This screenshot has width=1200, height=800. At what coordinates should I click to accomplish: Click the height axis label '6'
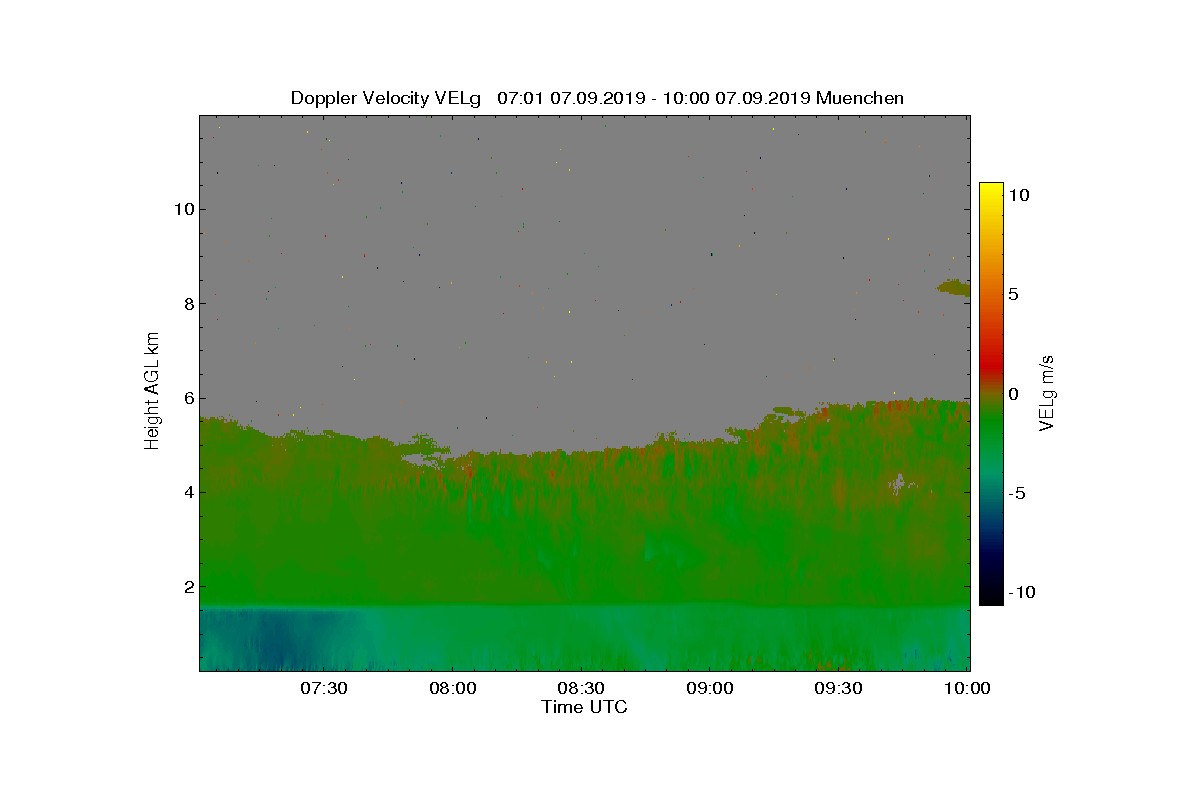(187, 398)
